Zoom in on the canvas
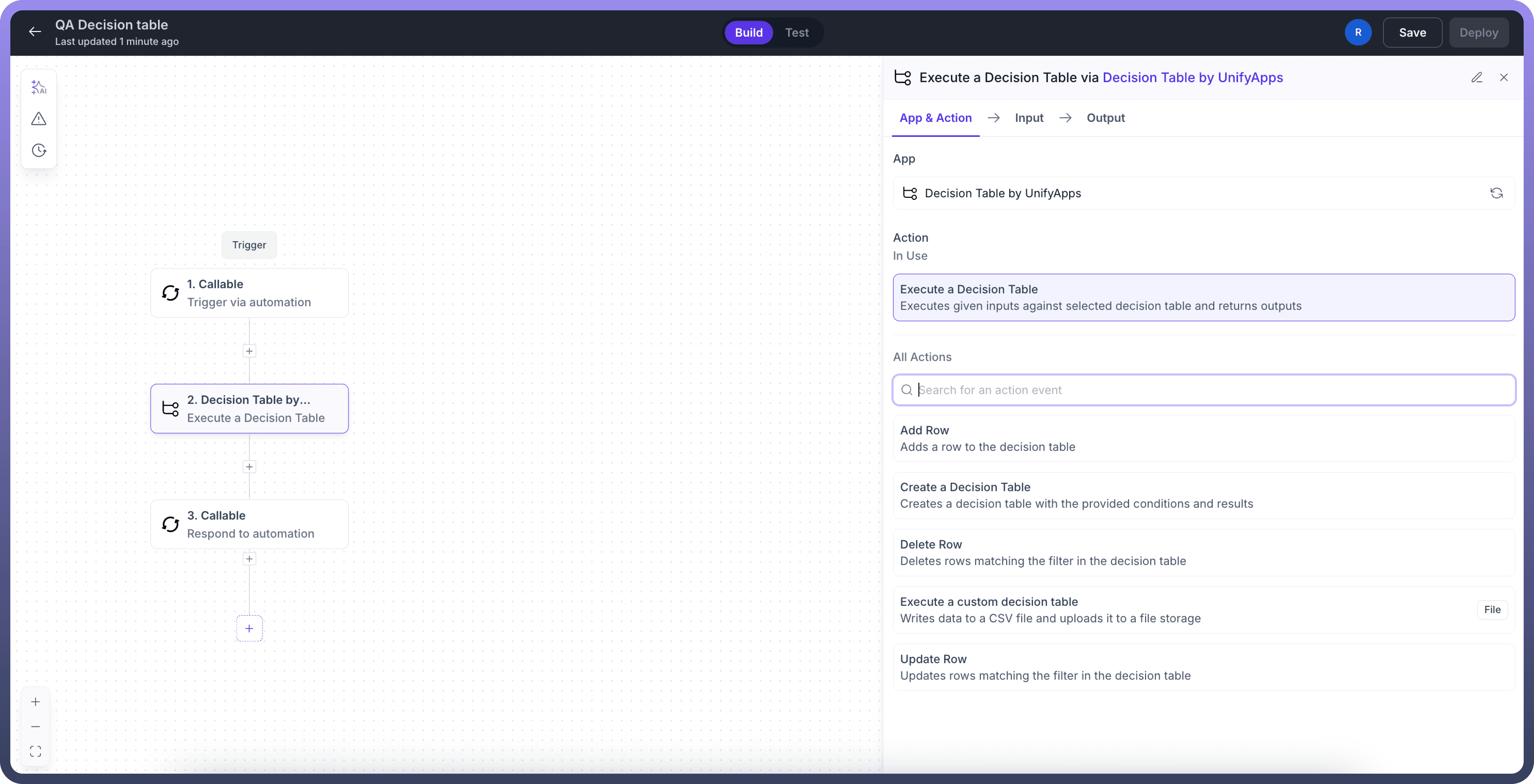Image resolution: width=1534 pixels, height=784 pixels. (36, 702)
